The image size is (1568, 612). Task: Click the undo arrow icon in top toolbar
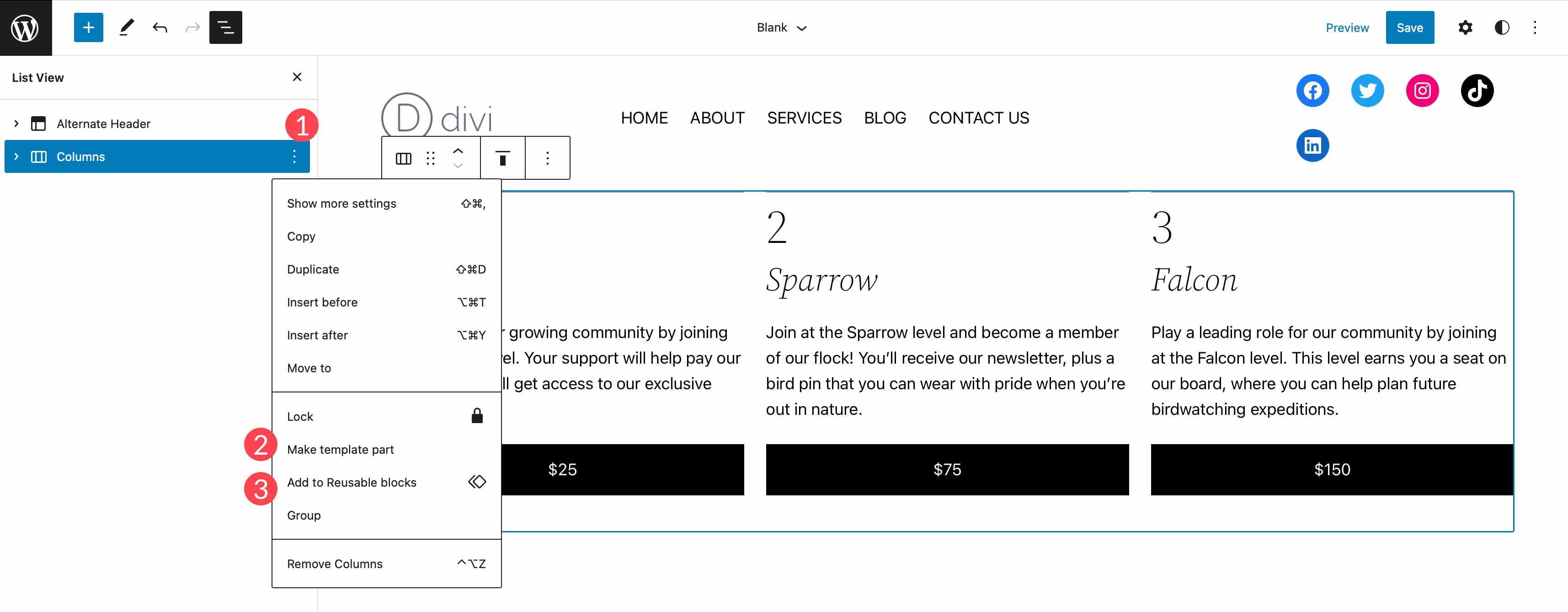[159, 27]
